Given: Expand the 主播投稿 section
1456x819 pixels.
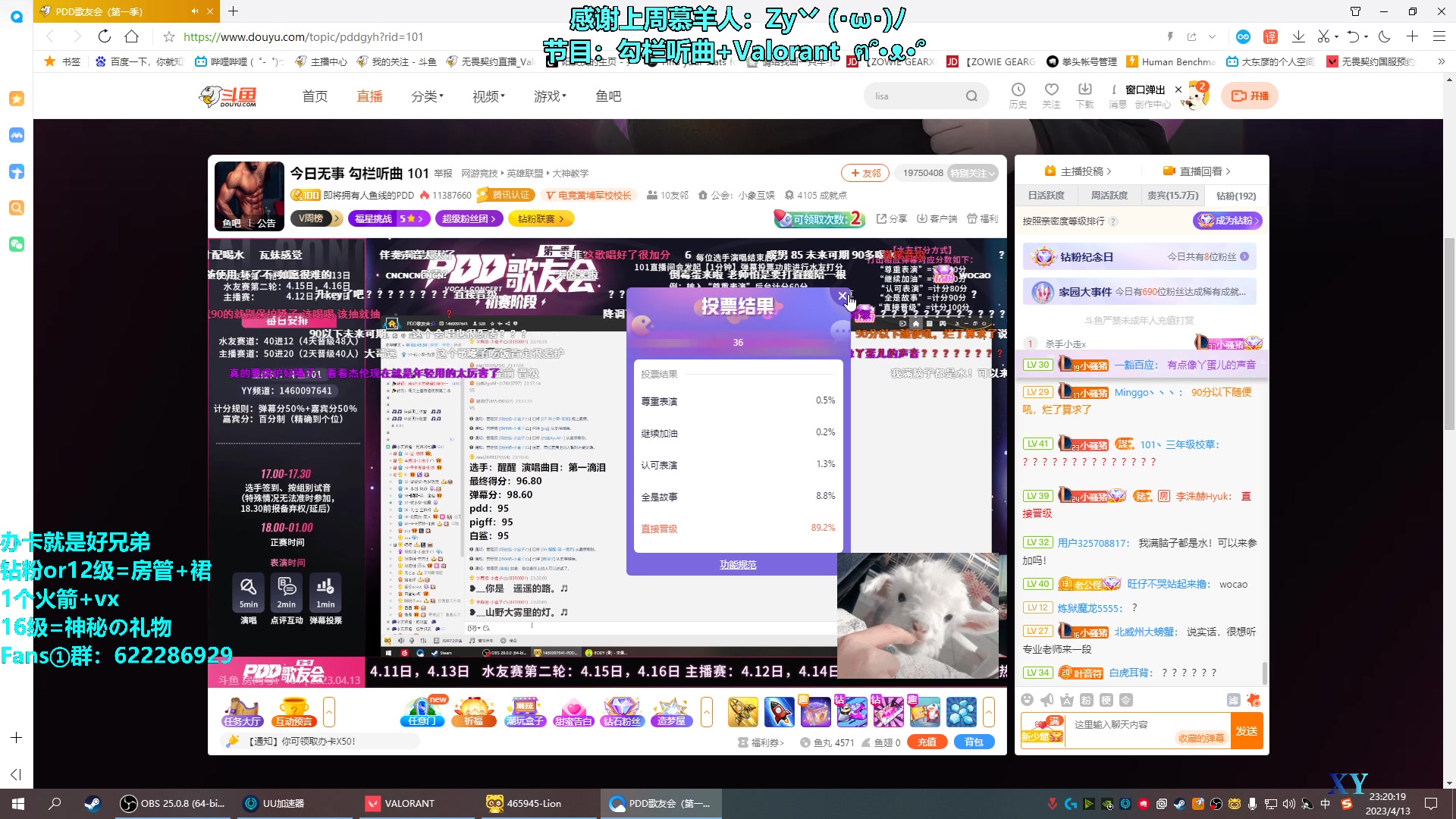Looking at the screenshot, I should click(x=1078, y=171).
